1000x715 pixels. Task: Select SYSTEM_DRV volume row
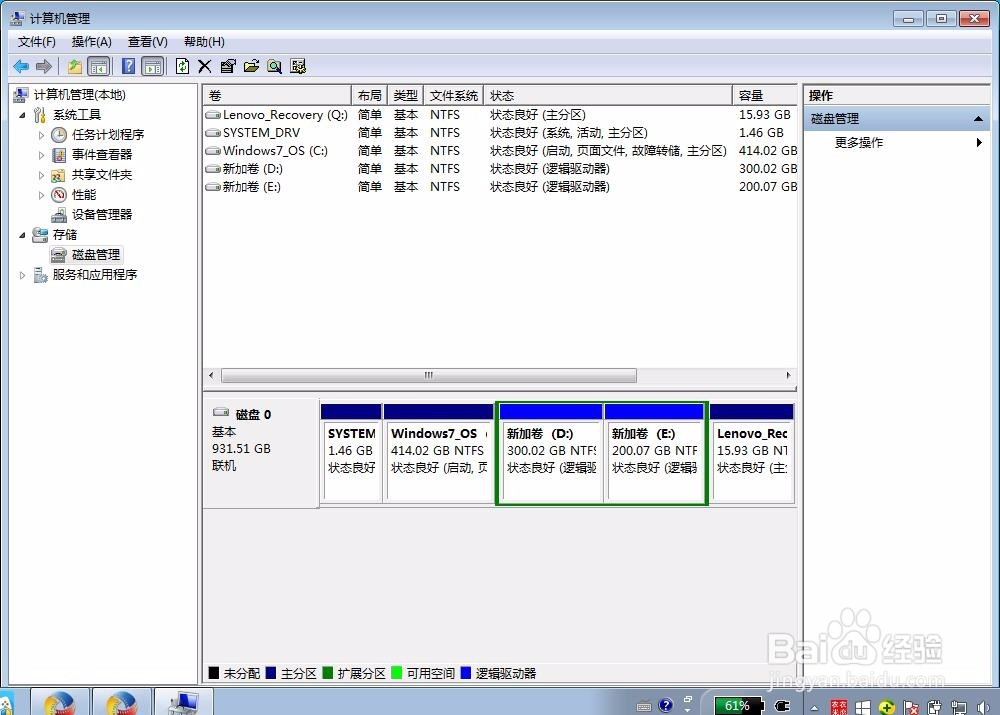click(x=501, y=133)
